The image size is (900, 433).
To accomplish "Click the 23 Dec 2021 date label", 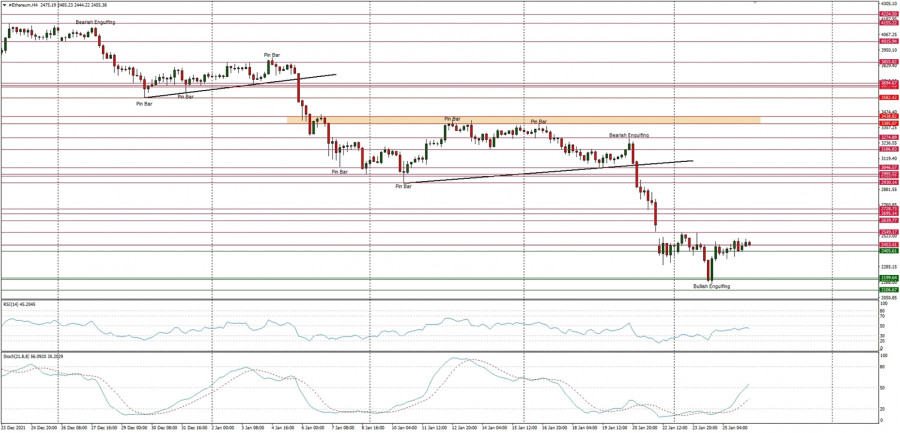I will point(13,428).
